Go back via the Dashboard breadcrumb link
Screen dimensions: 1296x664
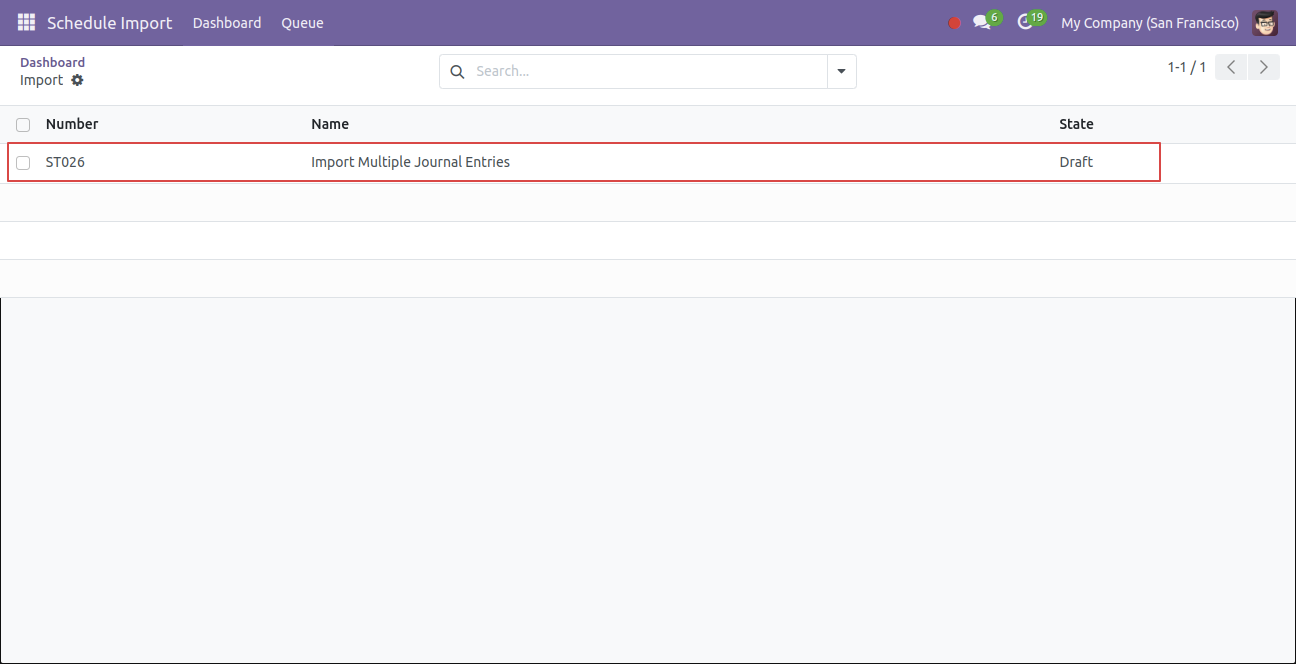click(52, 62)
